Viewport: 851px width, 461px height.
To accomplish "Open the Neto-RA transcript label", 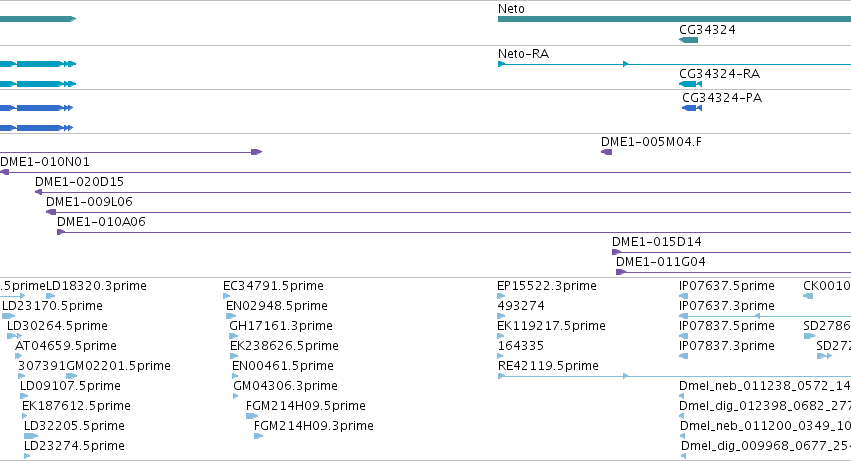I will tap(523, 54).
